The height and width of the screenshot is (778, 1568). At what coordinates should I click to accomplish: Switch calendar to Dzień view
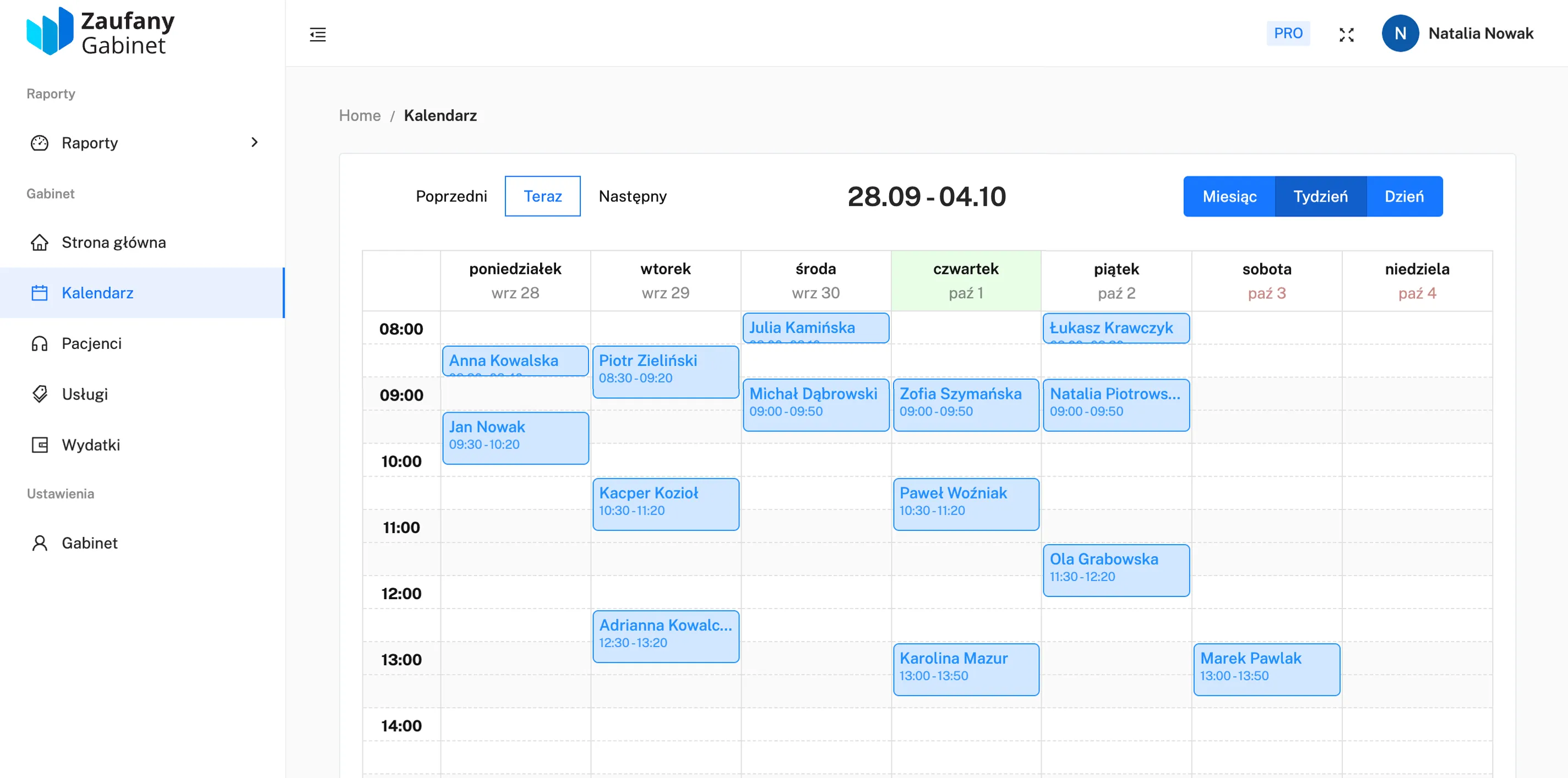pyautogui.click(x=1403, y=196)
